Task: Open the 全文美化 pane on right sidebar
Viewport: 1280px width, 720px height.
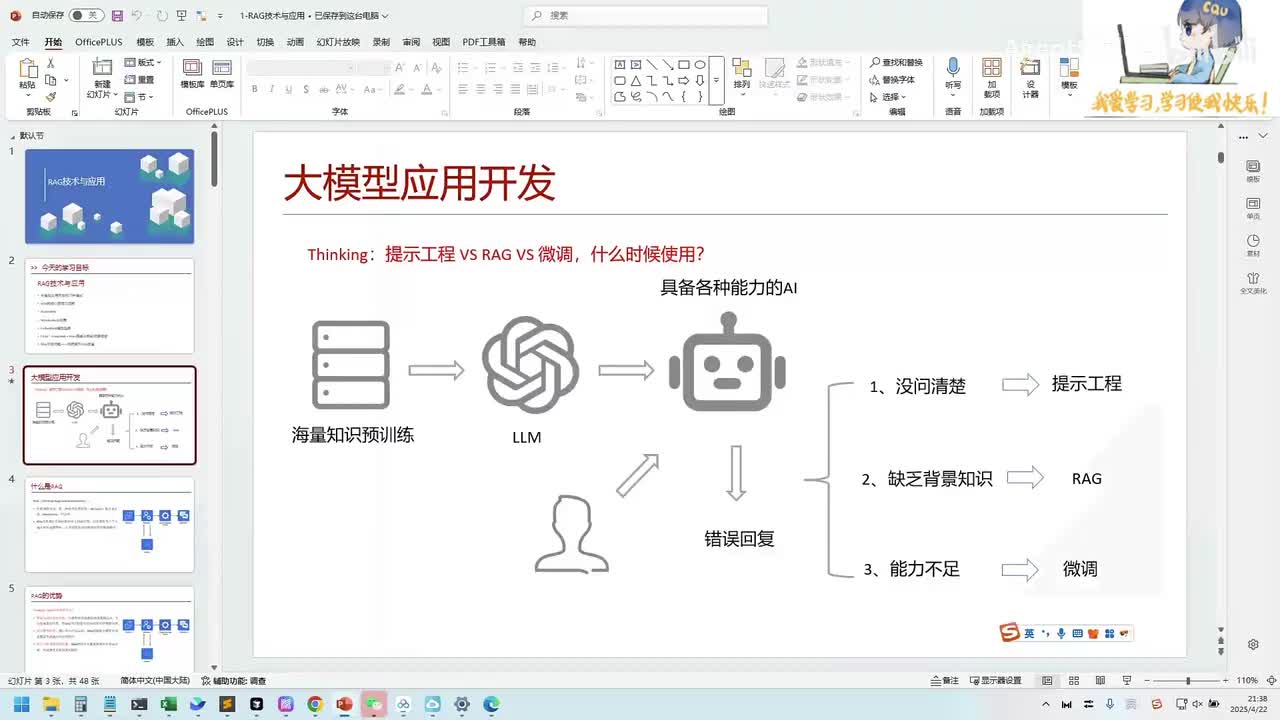Action: [x=1253, y=283]
